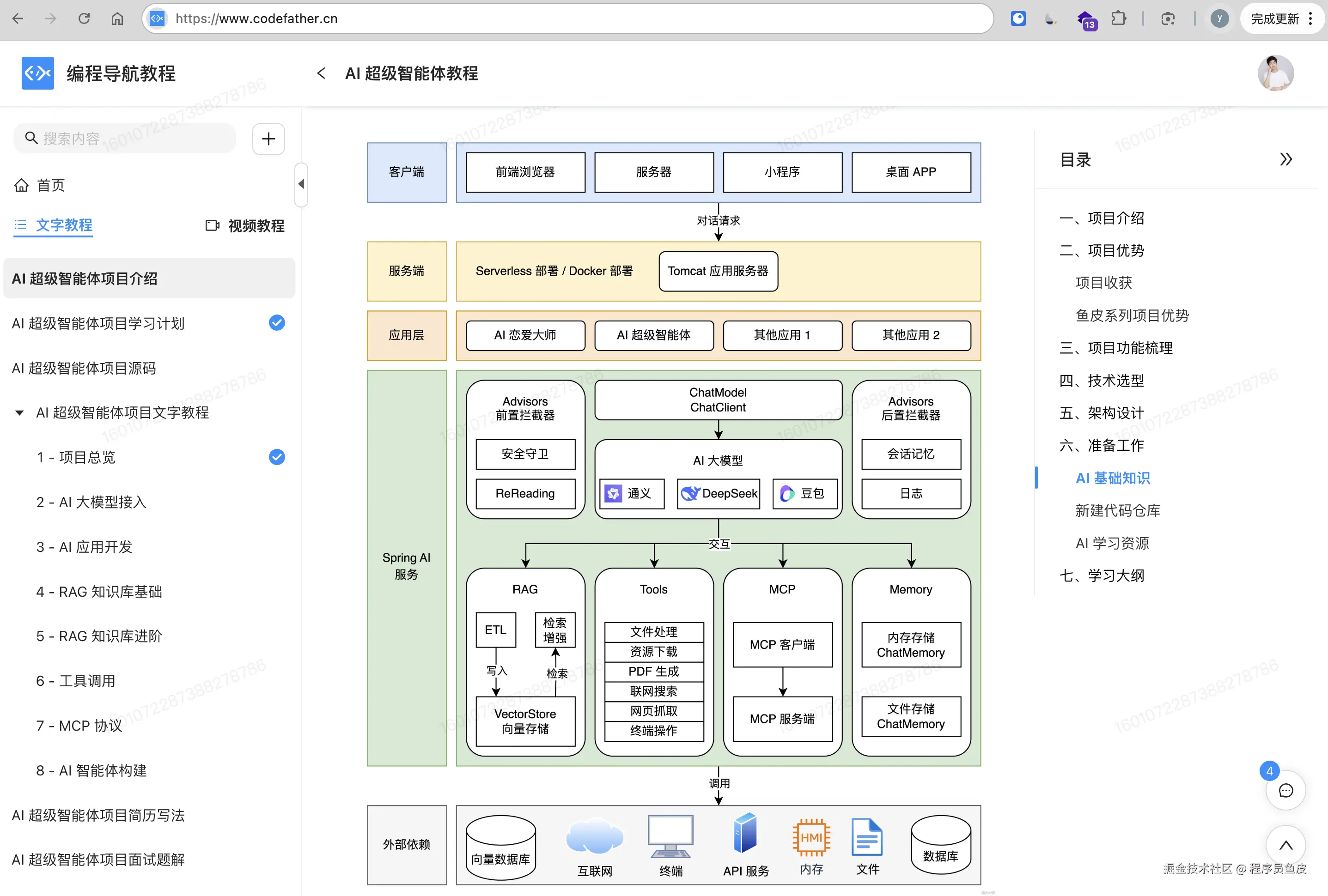Click the browser reload icon

click(84, 19)
